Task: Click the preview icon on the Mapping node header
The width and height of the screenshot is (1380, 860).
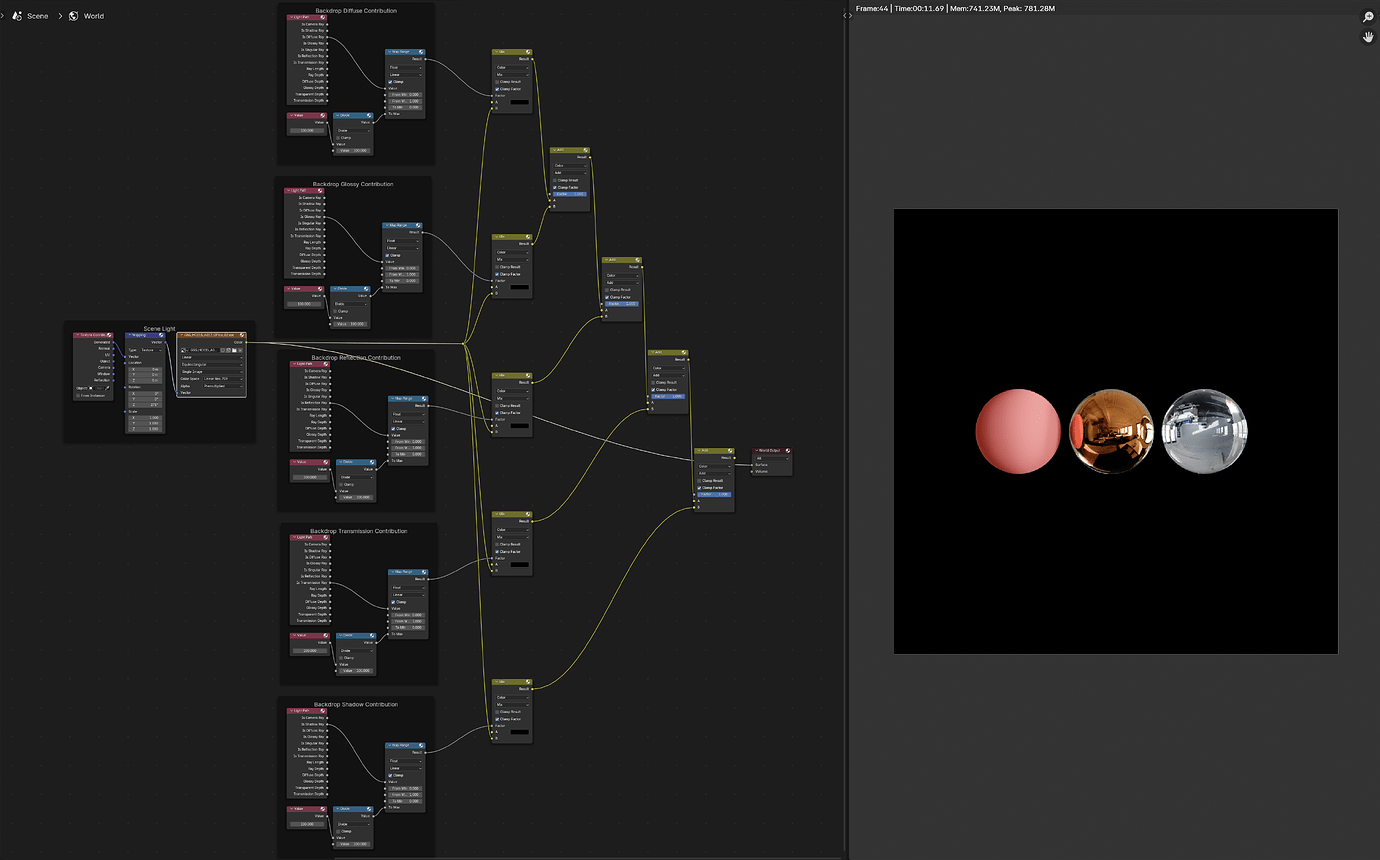Action: click(x=160, y=335)
